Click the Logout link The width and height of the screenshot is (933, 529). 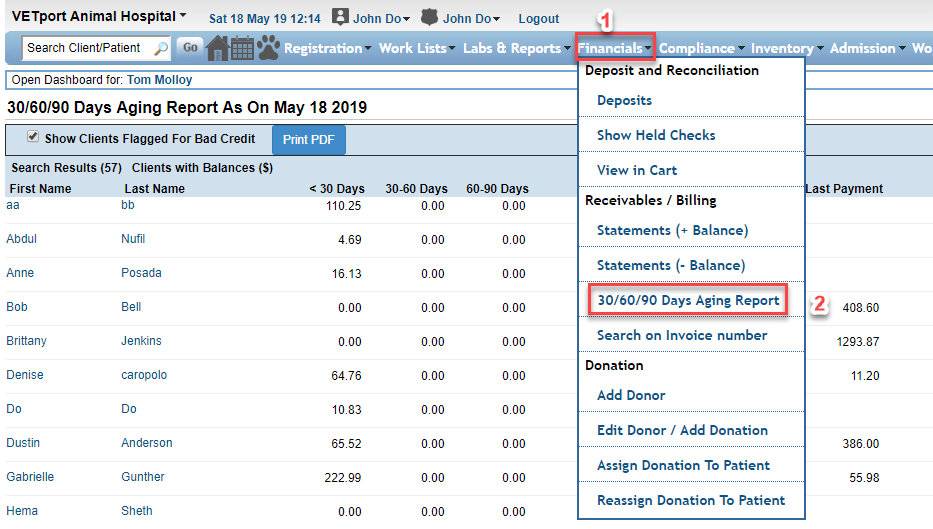point(539,19)
